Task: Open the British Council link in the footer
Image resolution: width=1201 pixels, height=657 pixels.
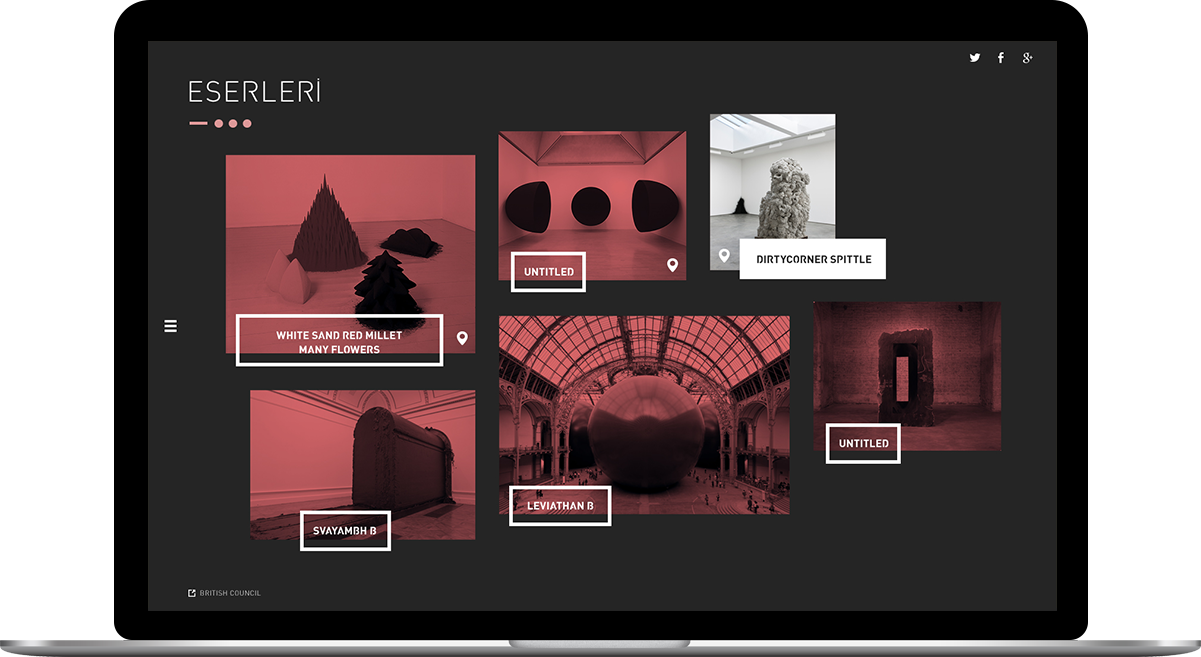Action: pyautogui.click(x=230, y=592)
